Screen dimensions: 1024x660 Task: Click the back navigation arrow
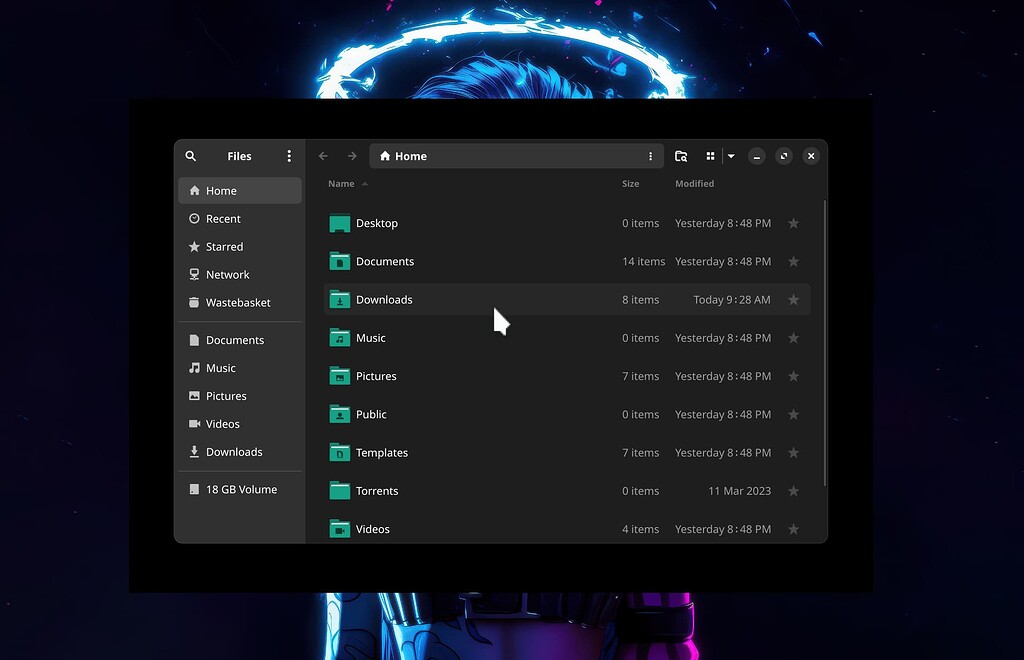point(322,156)
